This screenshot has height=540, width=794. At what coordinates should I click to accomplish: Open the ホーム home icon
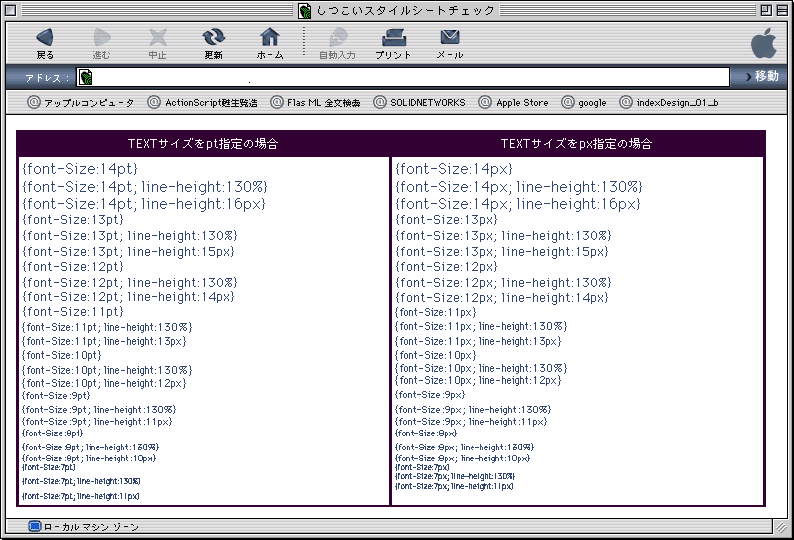click(x=269, y=37)
